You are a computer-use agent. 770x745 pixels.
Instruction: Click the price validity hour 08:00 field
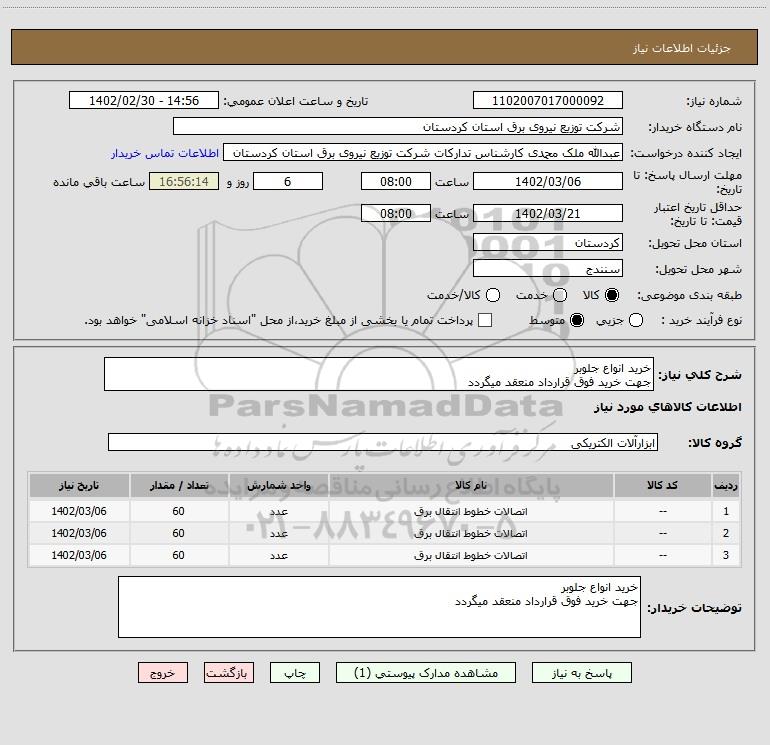pos(396,213)
